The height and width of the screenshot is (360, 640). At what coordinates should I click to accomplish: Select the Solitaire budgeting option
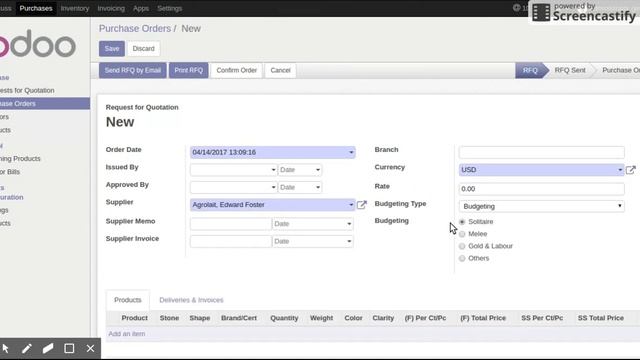tap(462, 222)
